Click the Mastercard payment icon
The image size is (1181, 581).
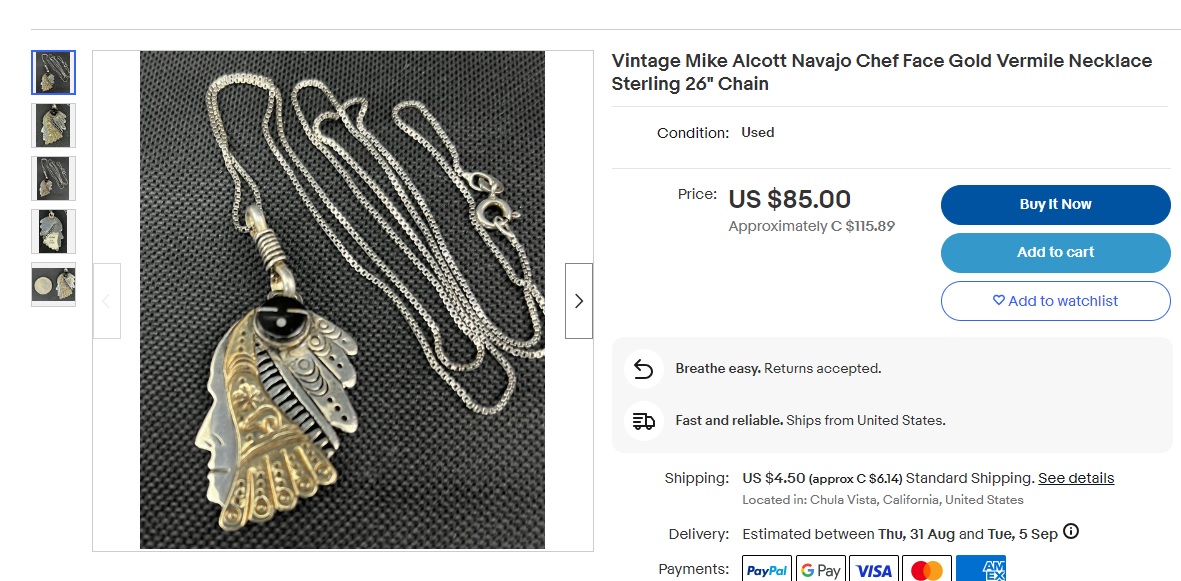click(x=927, y=570)
